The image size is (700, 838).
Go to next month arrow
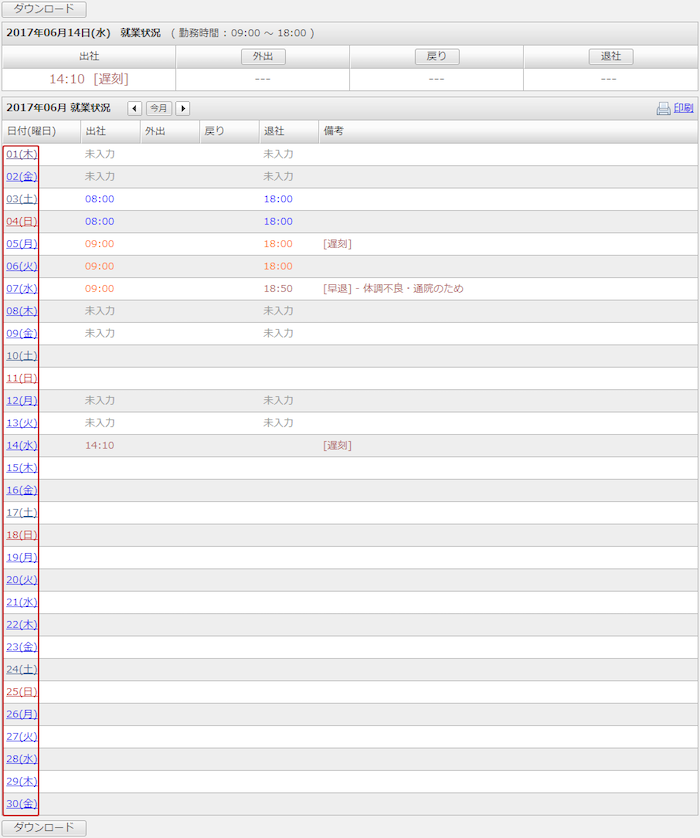point(183,108)
